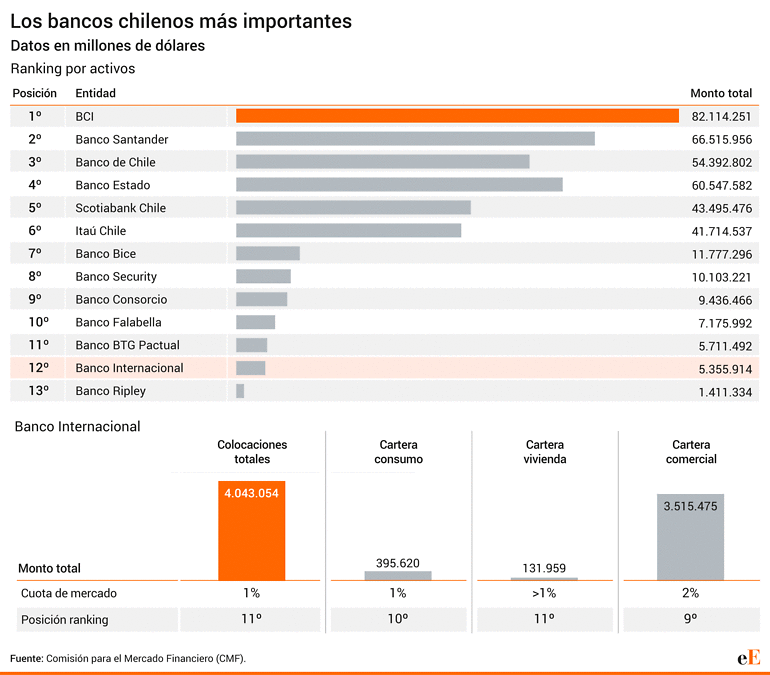Select the 'Itaú Chile' row label

(x=101, y=231)
